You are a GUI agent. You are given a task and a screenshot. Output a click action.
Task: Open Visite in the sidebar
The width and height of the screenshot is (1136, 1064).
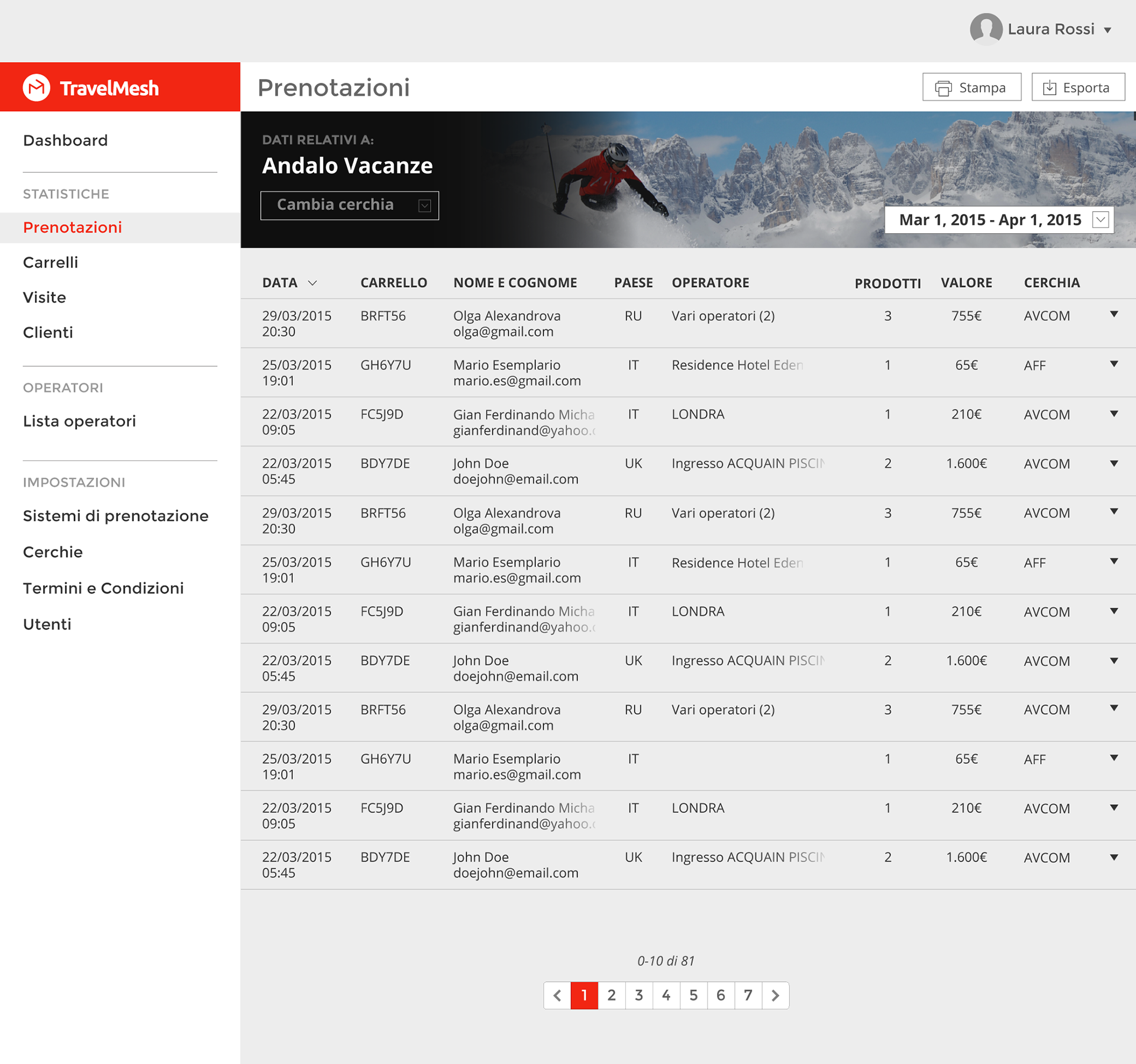tap(44, 297)
